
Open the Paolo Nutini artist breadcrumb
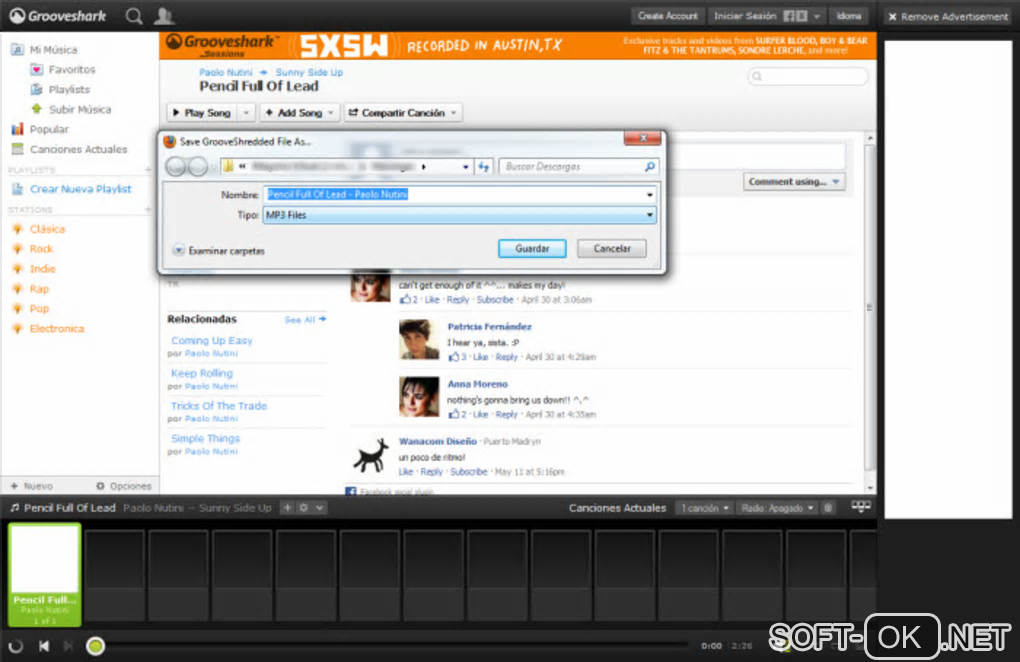225,72
